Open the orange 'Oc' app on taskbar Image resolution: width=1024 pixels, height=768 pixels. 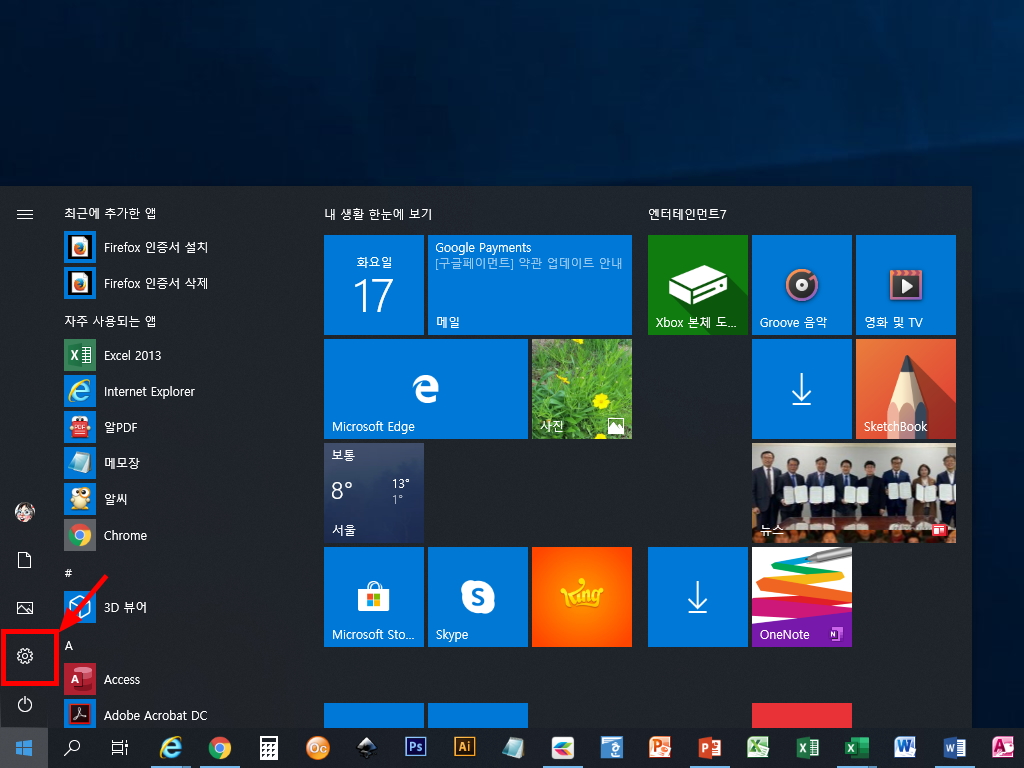[x=318, y=748]
